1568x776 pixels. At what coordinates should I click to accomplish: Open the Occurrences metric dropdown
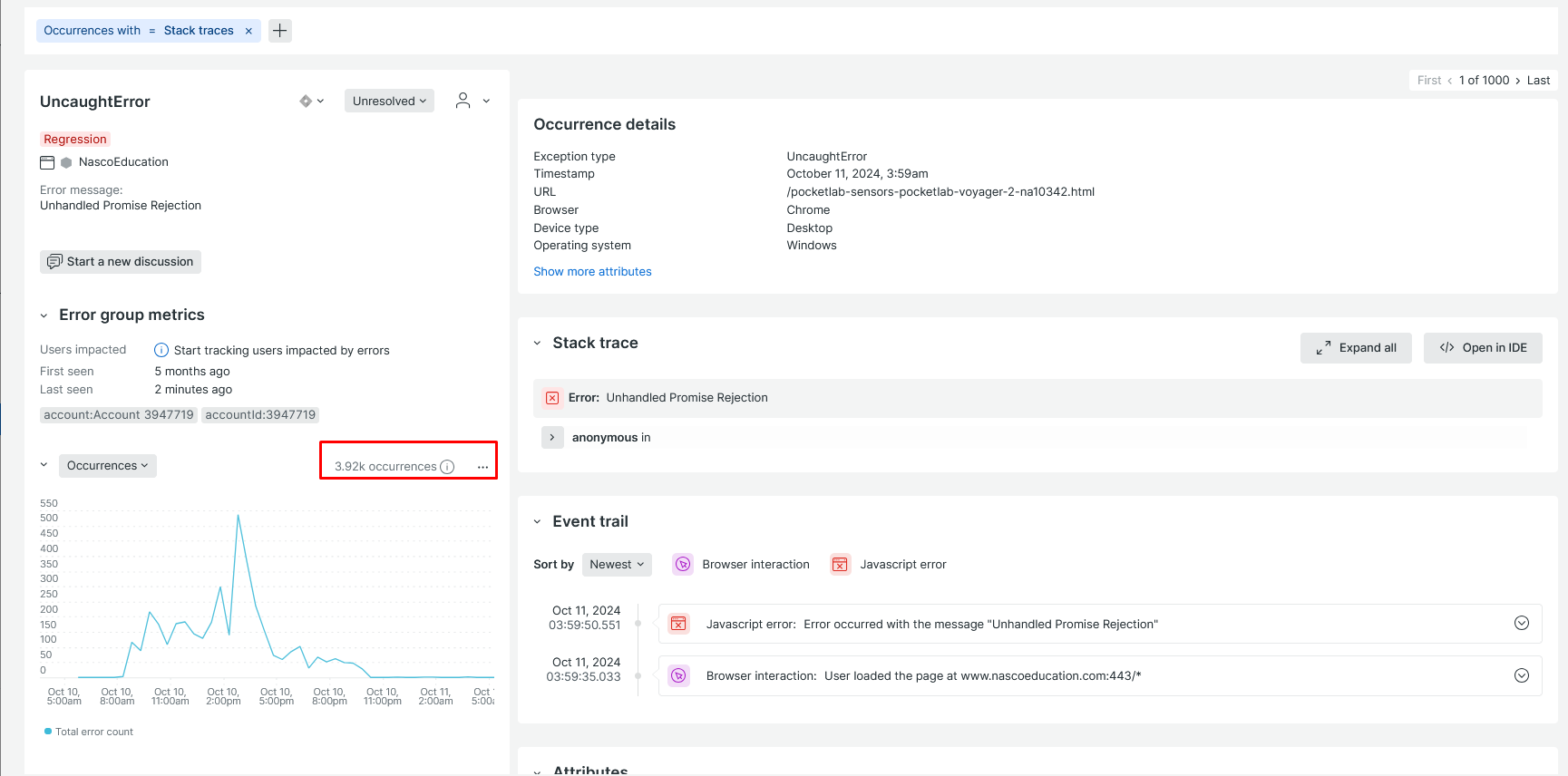pos(107,466)
